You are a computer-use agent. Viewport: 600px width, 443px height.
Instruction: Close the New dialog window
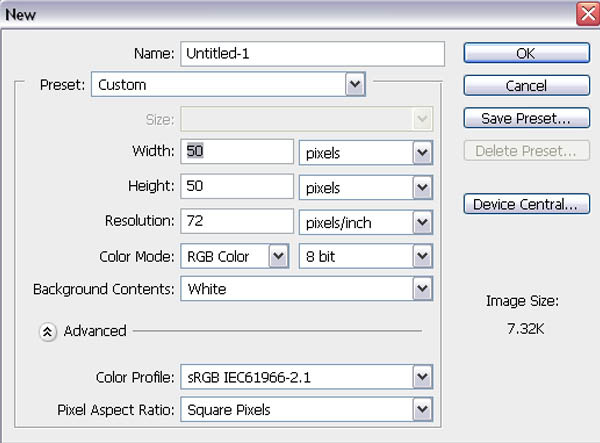[586, 14]
